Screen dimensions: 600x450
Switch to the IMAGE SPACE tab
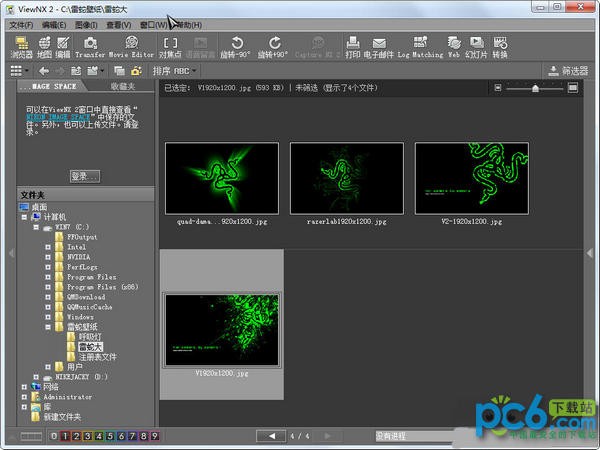(51, 86)
